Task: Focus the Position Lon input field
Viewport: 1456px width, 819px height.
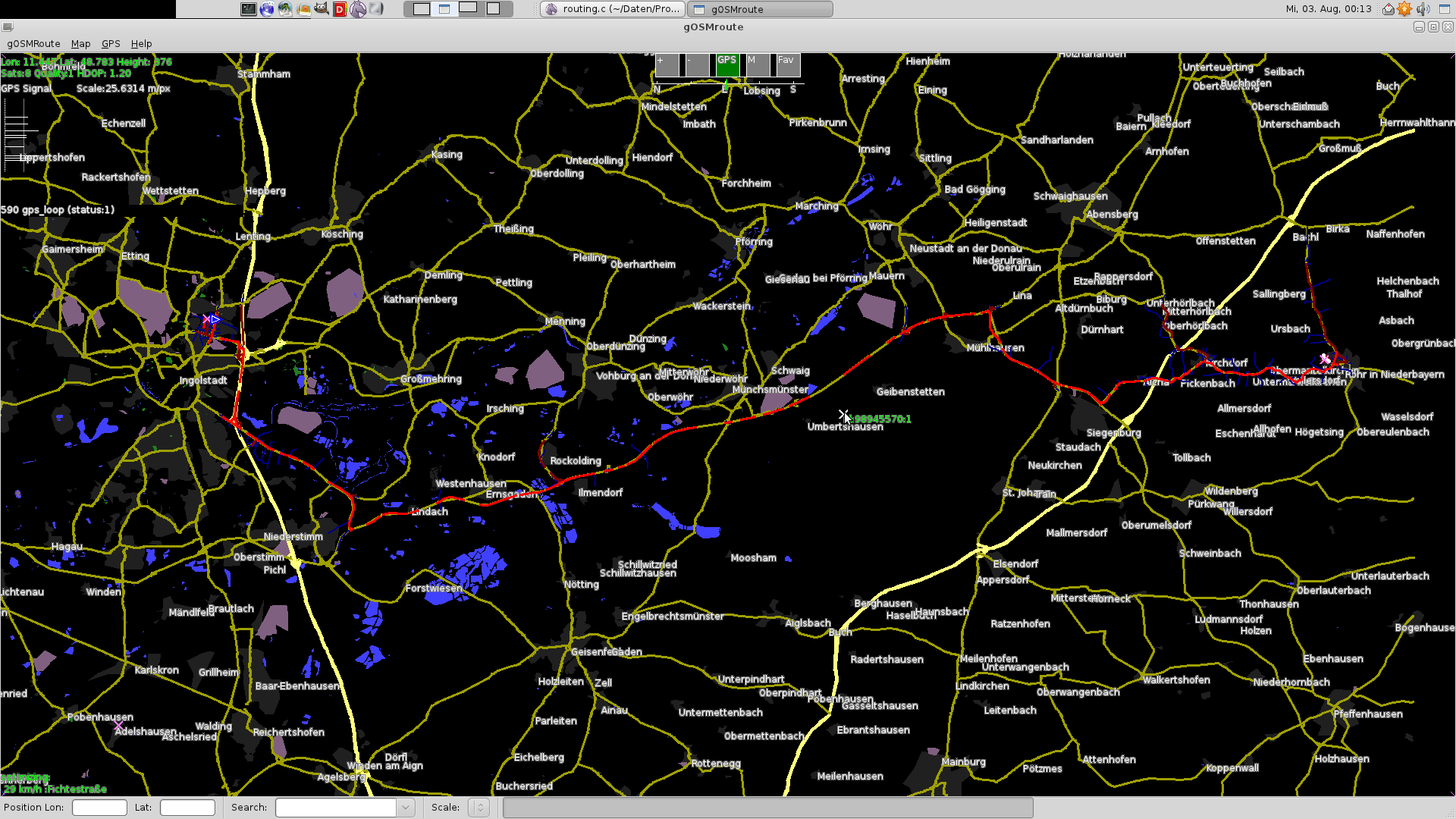Action: tap(99, 808)
